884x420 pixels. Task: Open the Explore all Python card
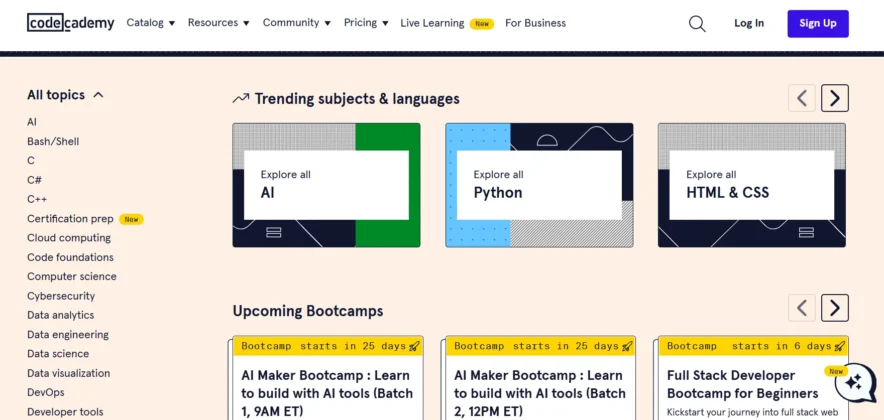539,185
